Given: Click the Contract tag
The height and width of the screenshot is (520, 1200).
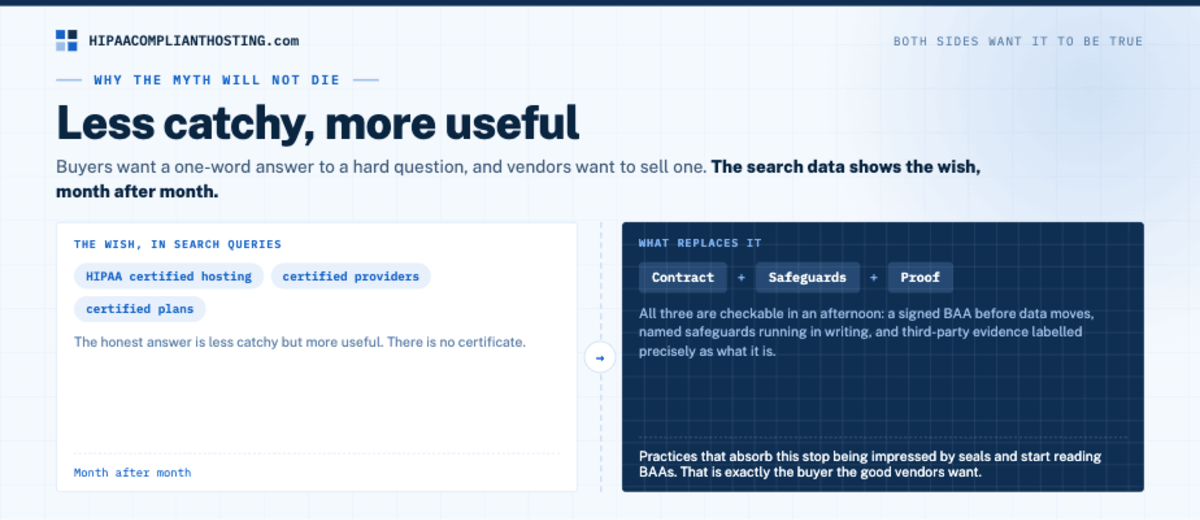Looking at the screenshot, I should (x=683, y=277).
